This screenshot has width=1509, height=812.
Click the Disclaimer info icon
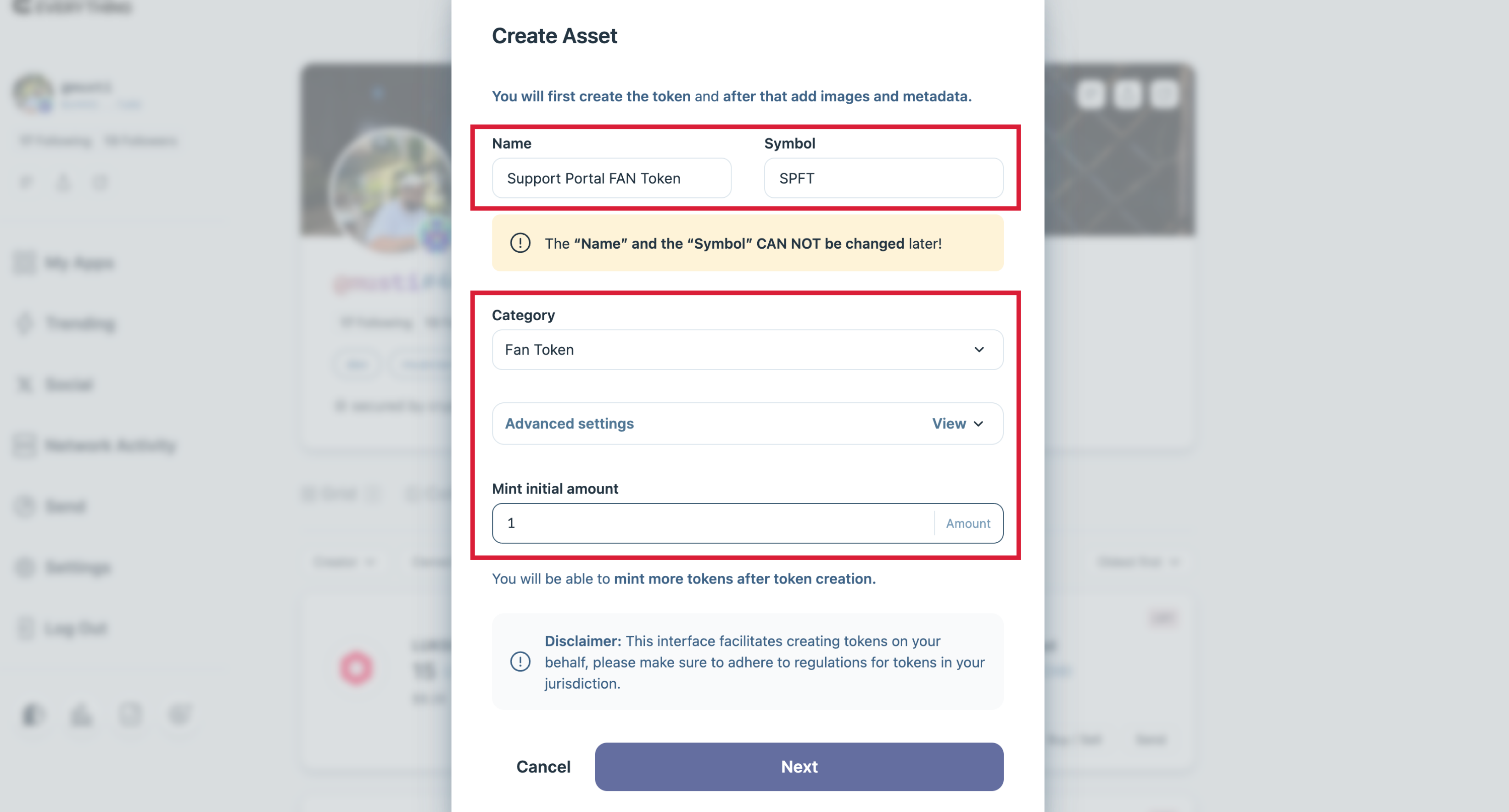[x=520, y=662]
